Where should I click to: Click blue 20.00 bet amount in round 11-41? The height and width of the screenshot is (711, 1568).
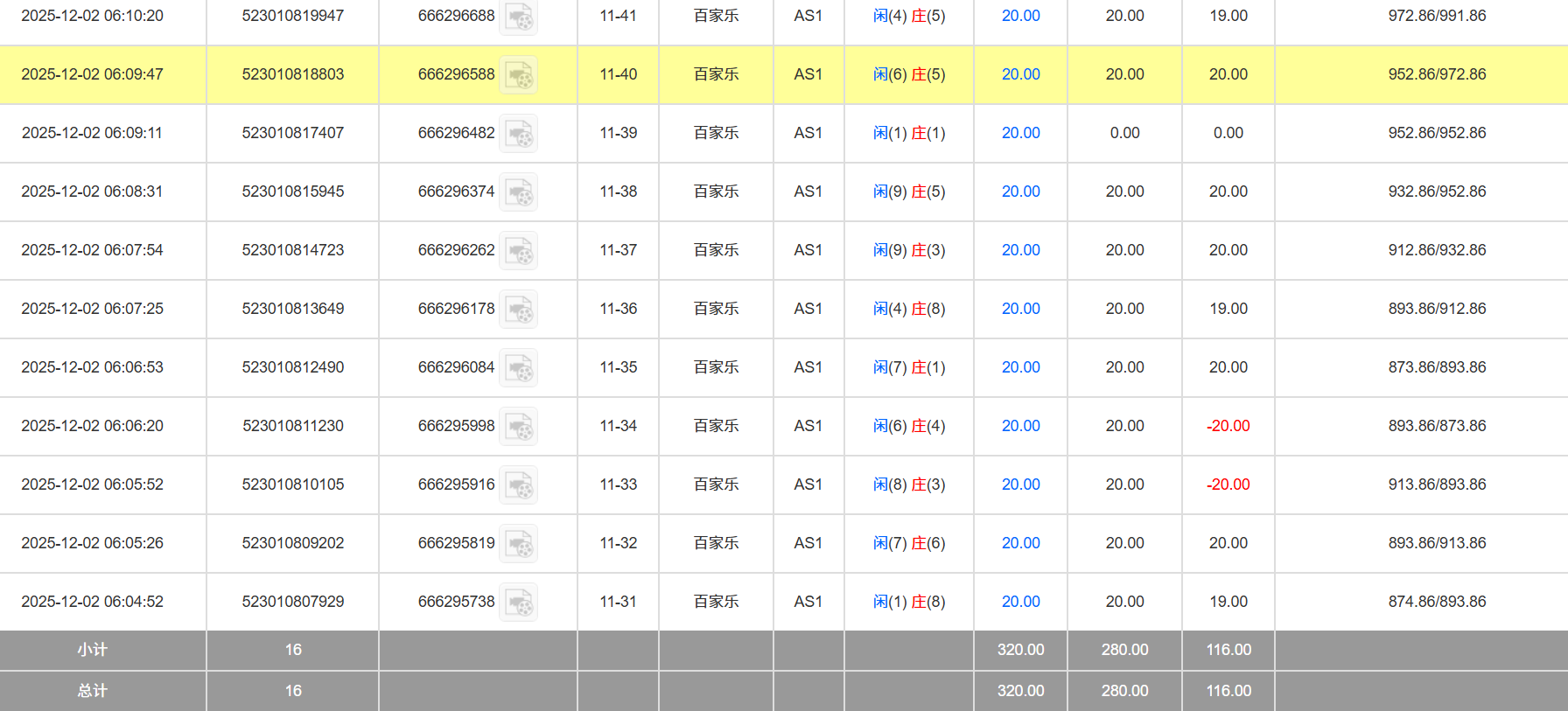[x=1020, y=16]
